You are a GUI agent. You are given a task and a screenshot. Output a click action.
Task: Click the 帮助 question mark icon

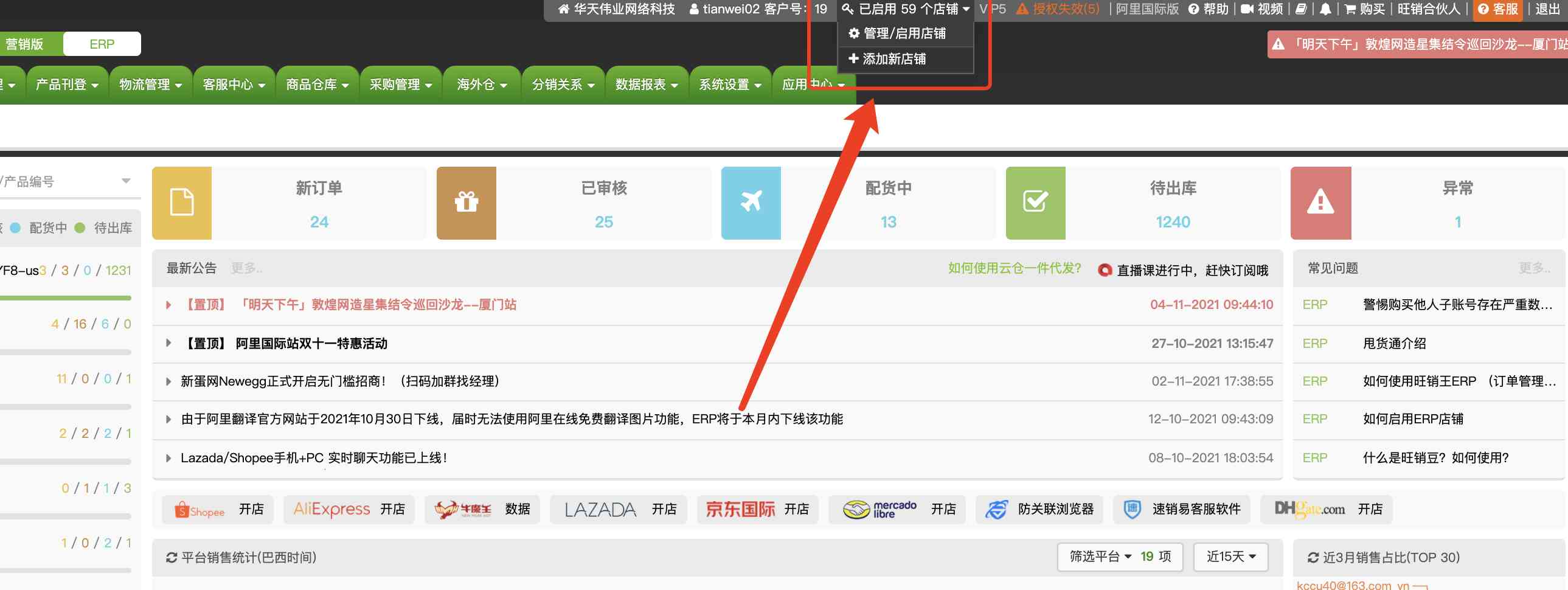pyautogui.click(x=1194, y=9)
